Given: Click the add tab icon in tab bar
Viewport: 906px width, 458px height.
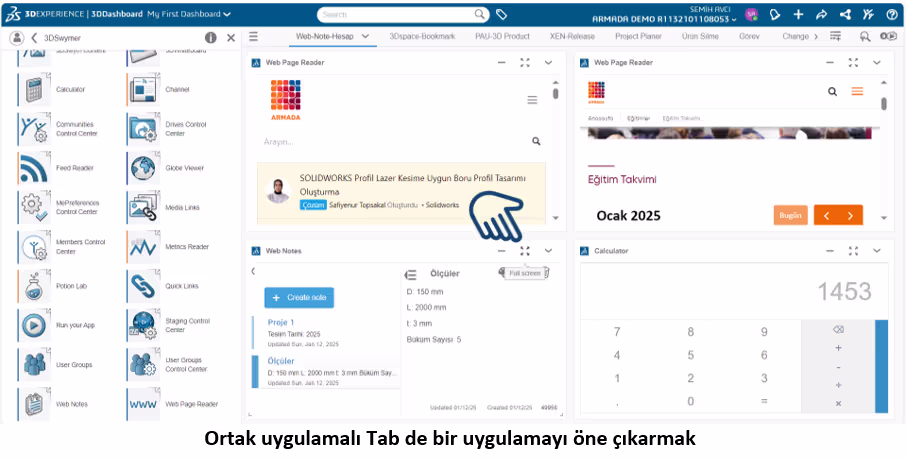Looking at the screenshot, I should coord(836,36).
